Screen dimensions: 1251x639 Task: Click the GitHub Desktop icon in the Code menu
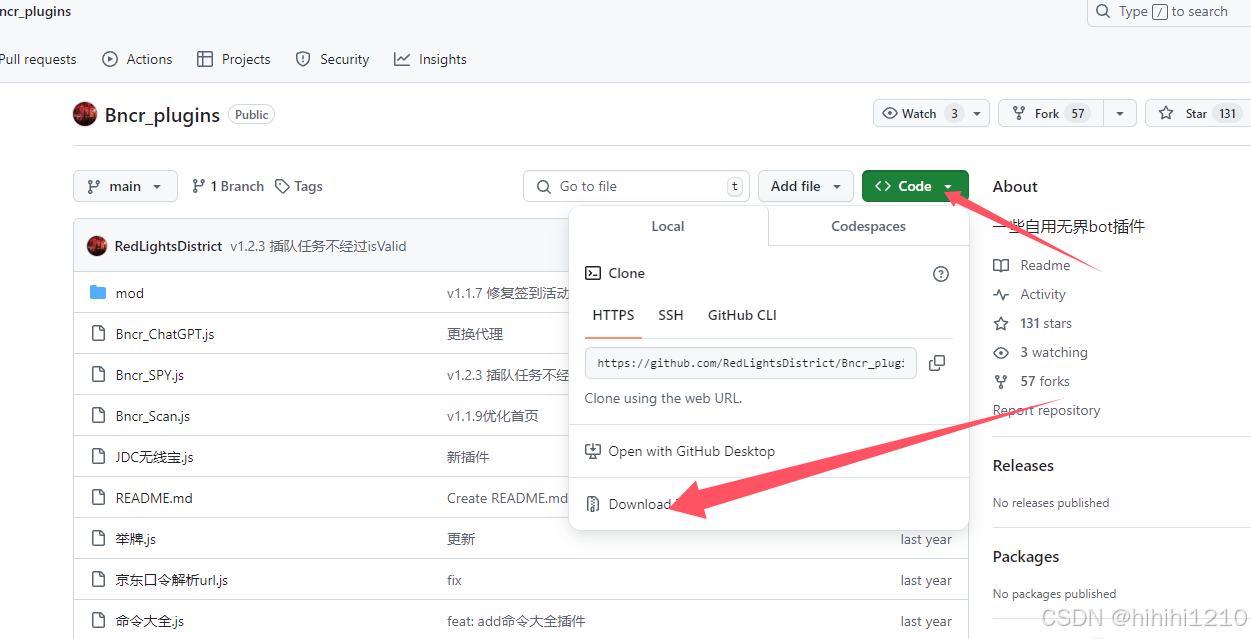click(593, 451)
